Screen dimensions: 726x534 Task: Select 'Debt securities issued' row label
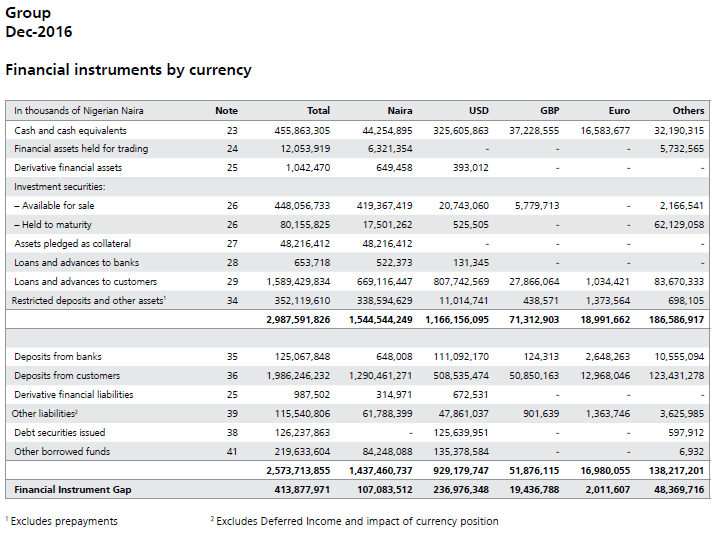tap(60, 433)
